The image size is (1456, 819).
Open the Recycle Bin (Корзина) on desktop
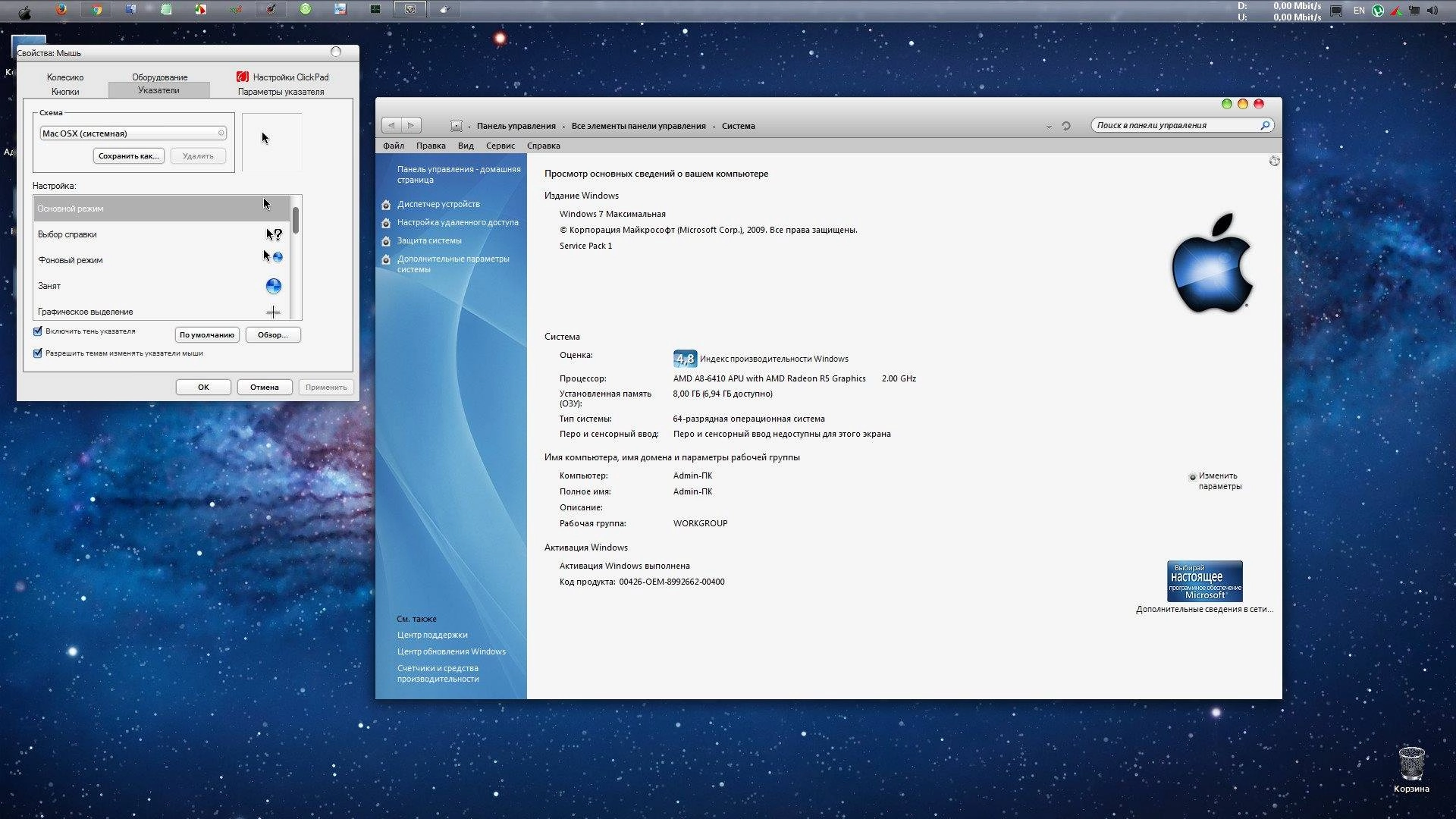[1411, 770]
